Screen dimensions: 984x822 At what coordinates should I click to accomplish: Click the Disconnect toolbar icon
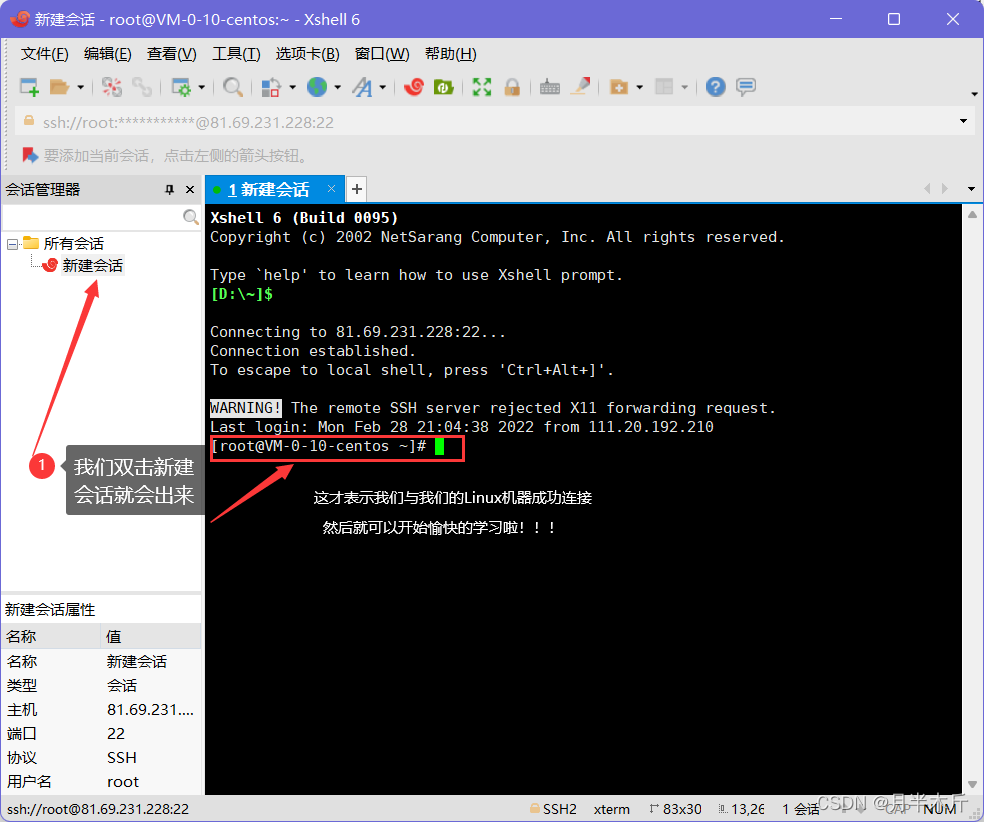click(x=112, y=87)
